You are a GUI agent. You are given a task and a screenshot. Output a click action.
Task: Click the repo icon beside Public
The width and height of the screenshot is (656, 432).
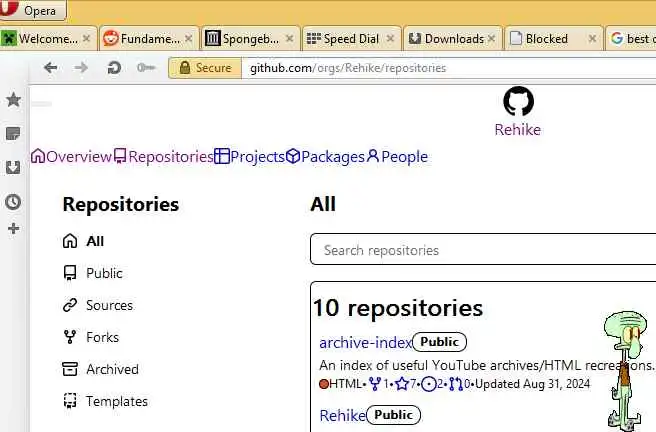click(x=70, y=273)
